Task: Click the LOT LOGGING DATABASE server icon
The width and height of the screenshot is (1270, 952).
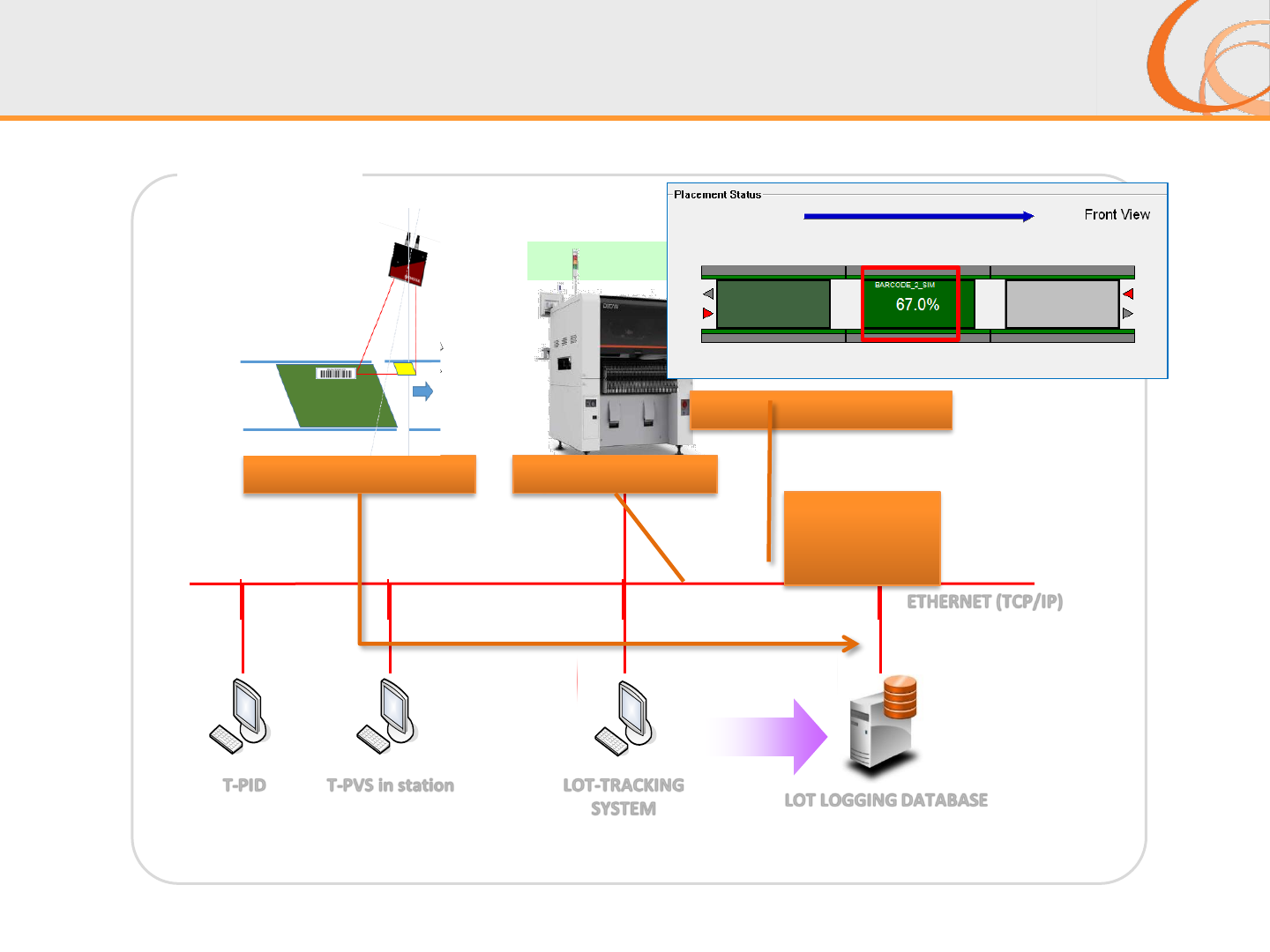Action: (x=884, y=725)
